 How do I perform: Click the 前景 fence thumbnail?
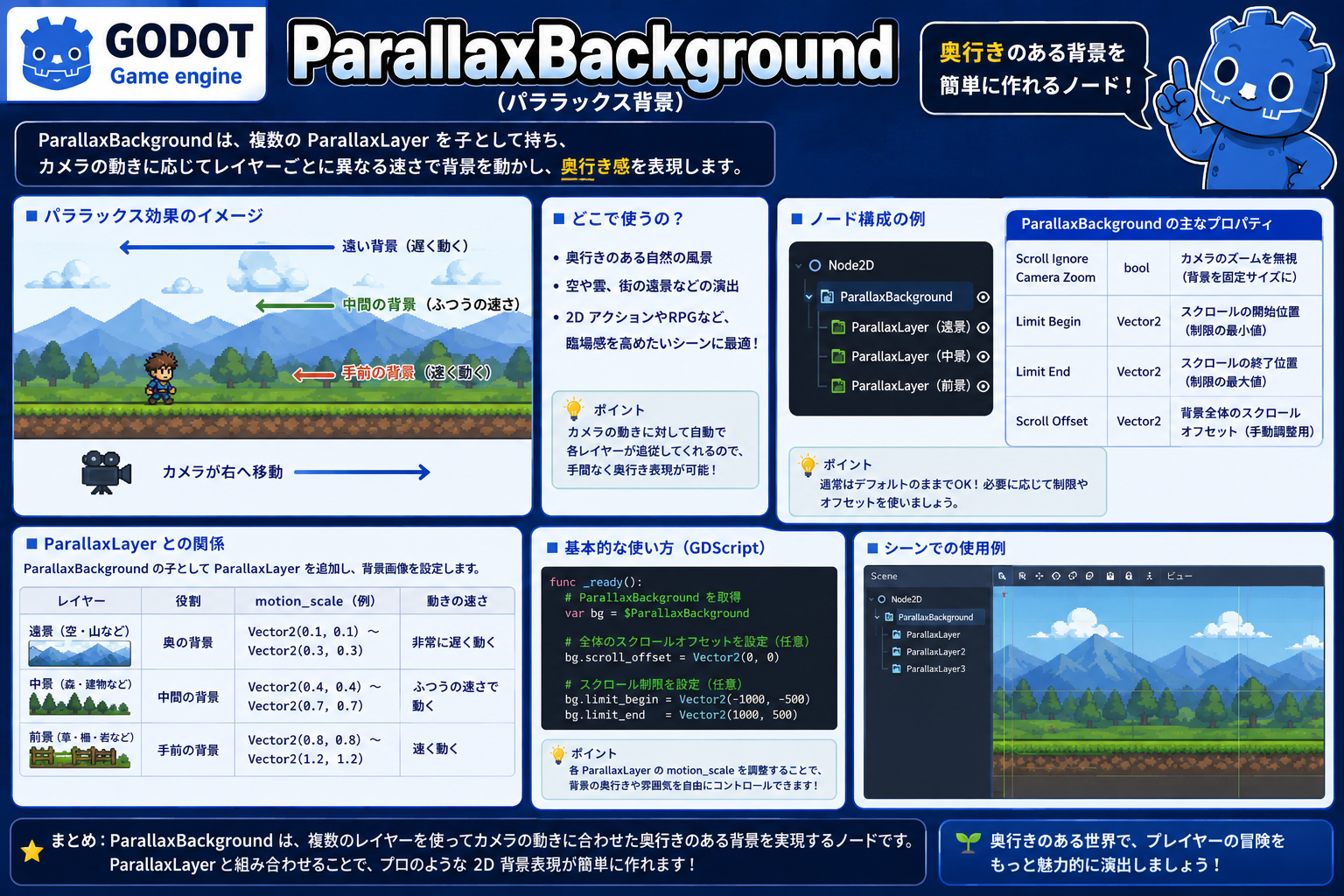(x=80, y=757)
